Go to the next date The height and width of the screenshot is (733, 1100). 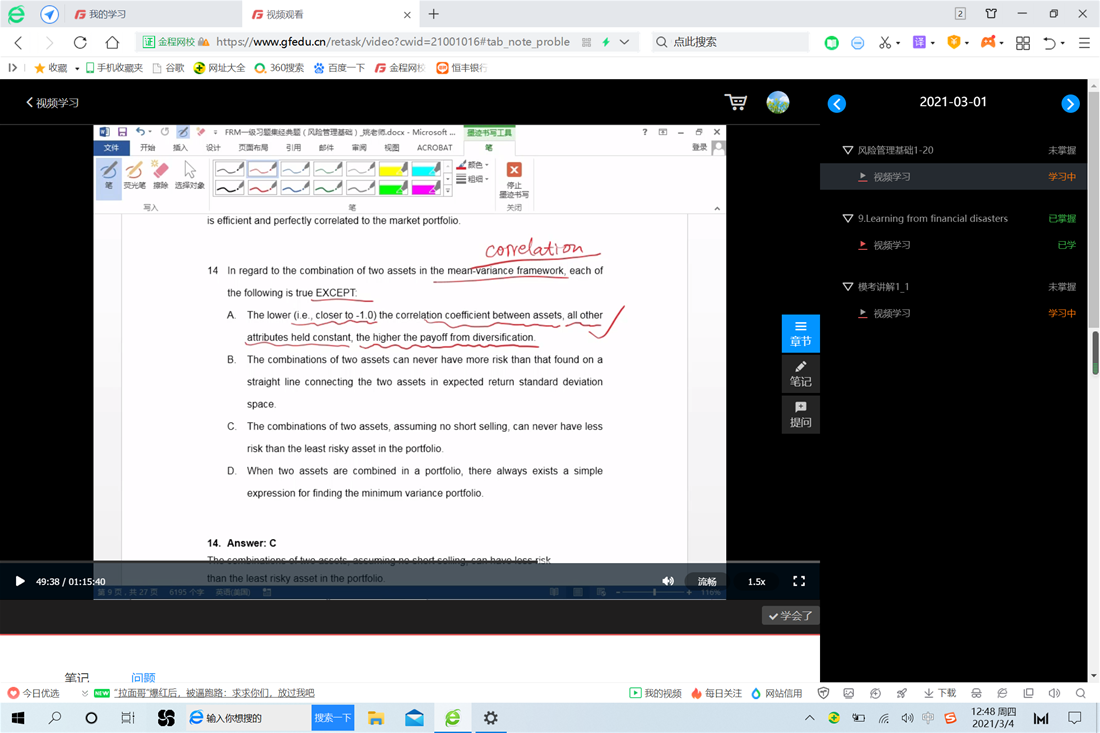click(1070, 104)
